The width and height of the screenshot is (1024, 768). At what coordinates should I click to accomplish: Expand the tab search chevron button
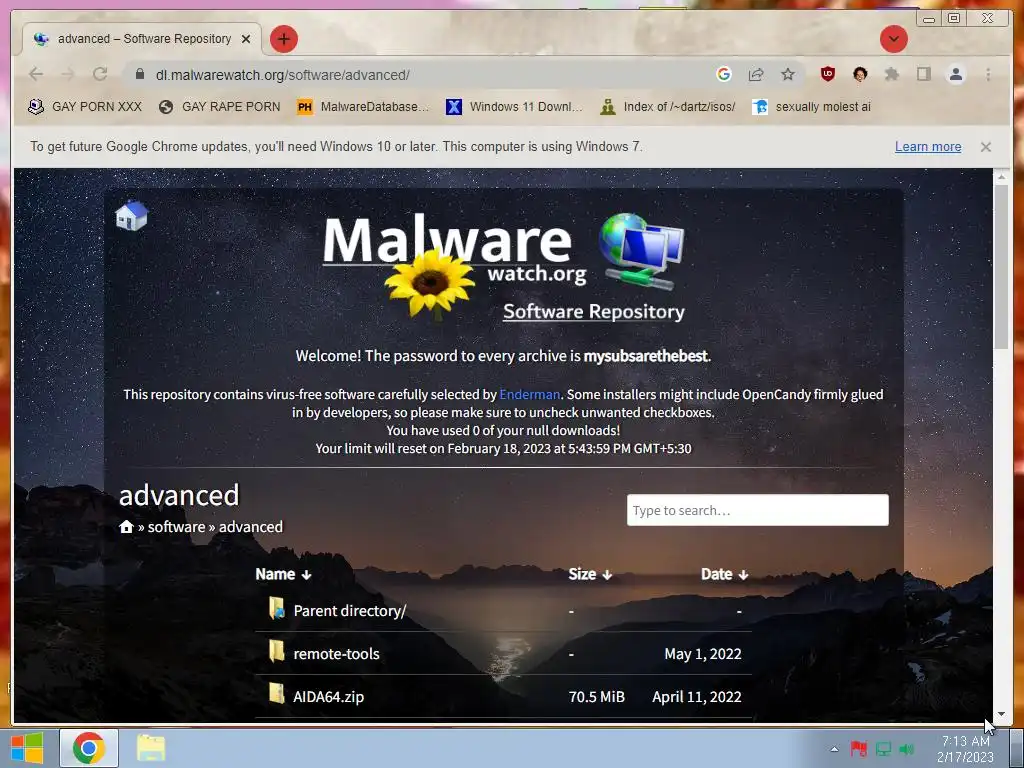[x=893, y=39]
